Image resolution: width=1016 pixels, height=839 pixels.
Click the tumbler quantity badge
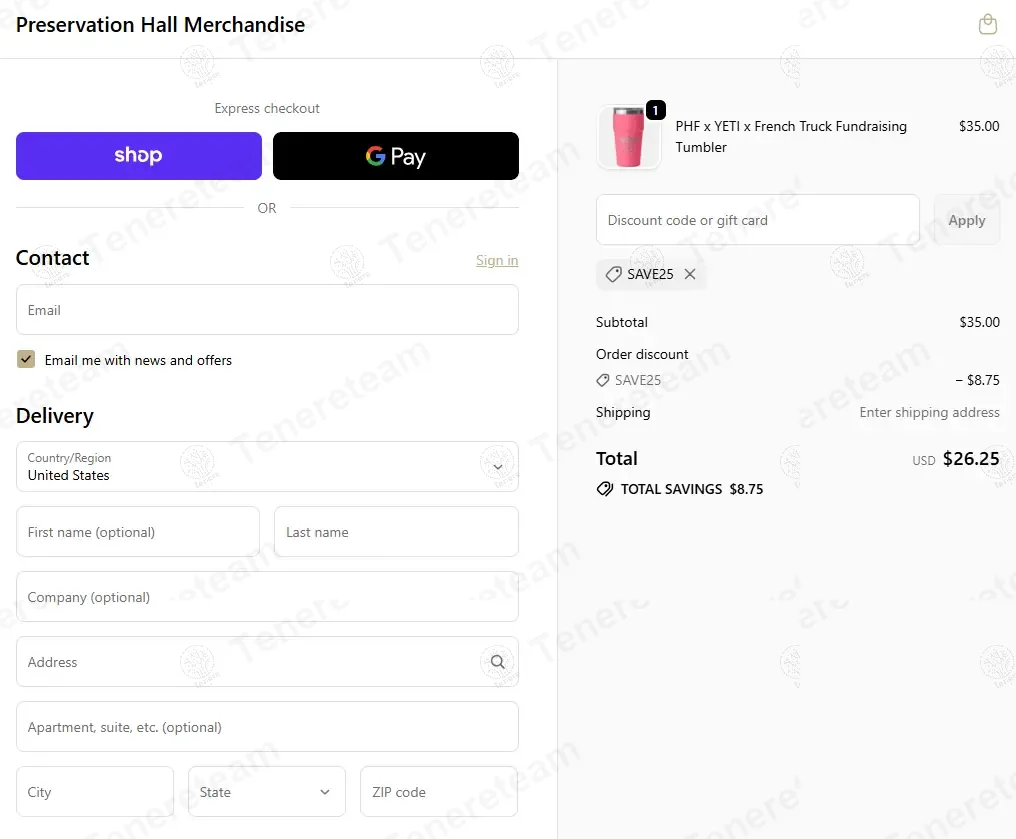656,110
